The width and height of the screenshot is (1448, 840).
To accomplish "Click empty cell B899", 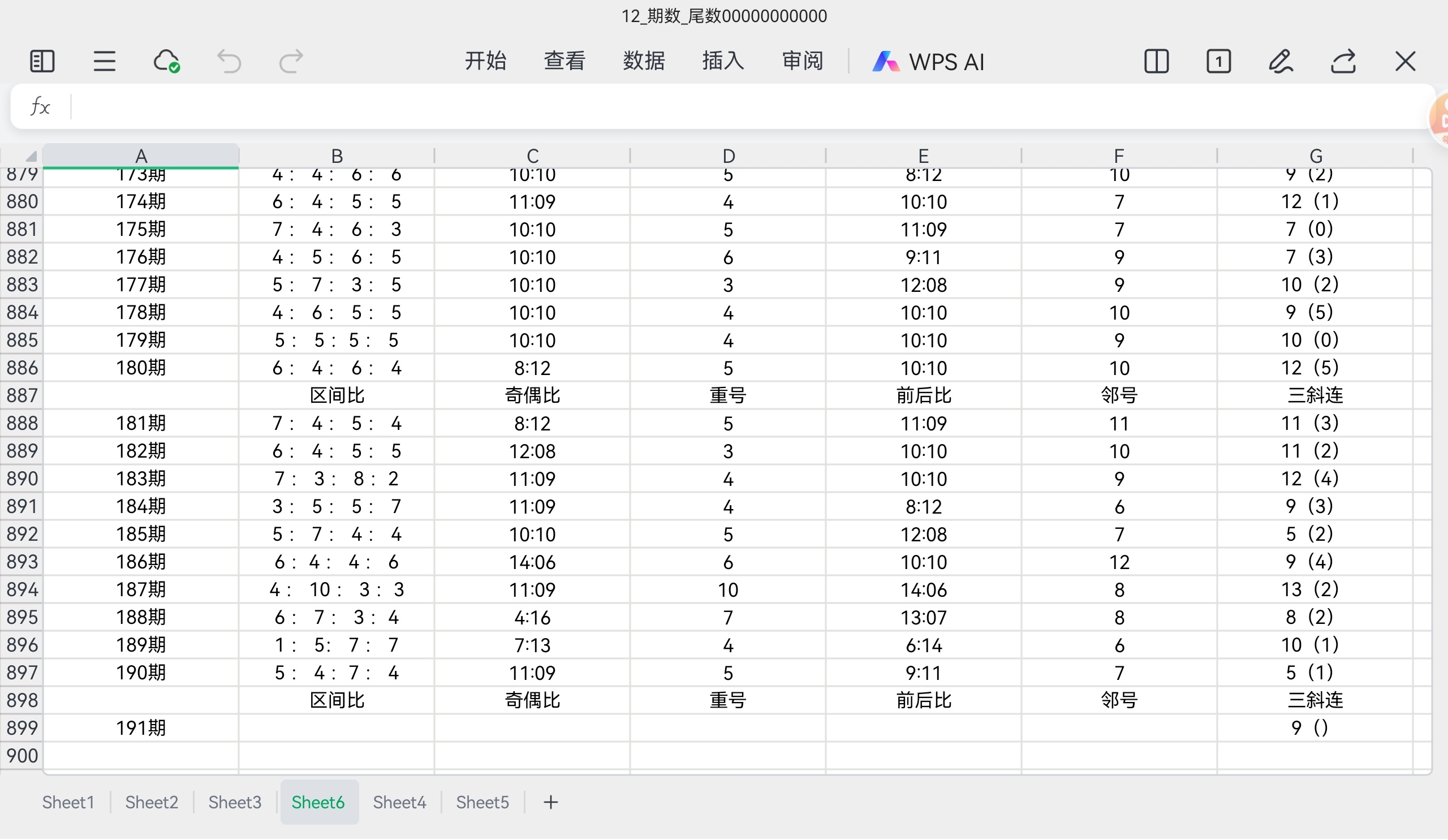I will point(337,729).
